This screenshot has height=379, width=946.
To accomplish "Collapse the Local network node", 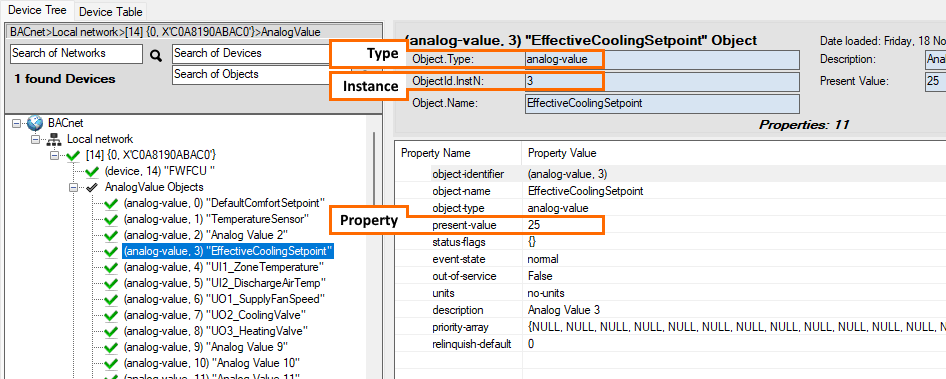I will pyautogui.click(x=36, y=139).
